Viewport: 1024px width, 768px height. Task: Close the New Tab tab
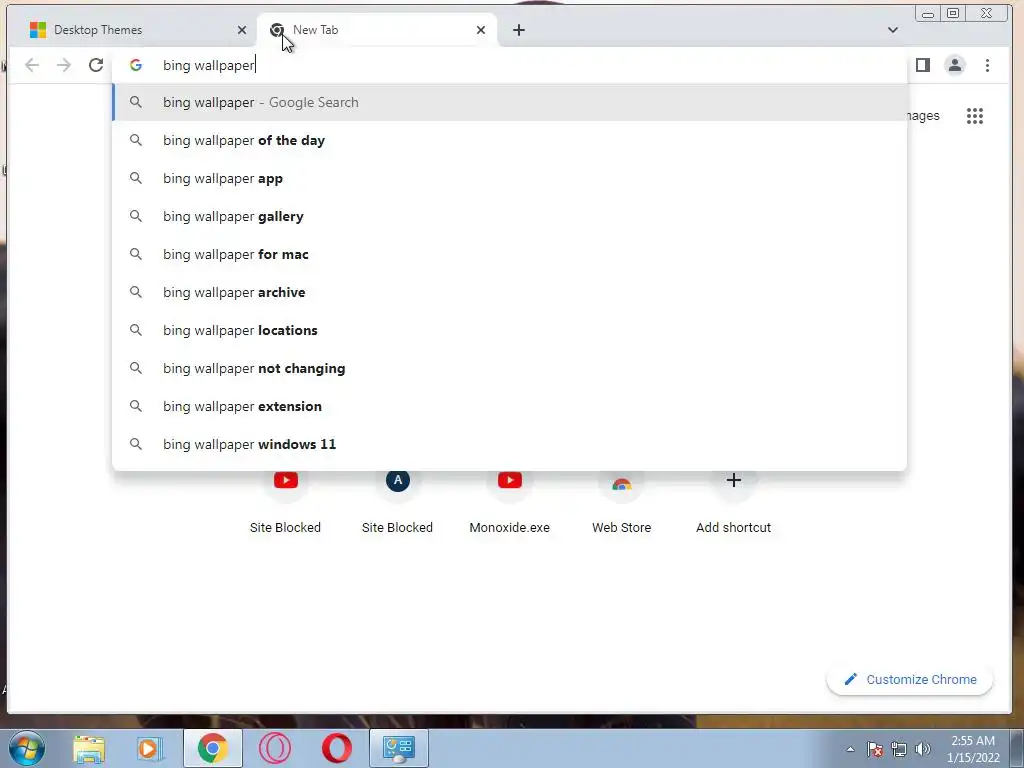pos(481,30)
